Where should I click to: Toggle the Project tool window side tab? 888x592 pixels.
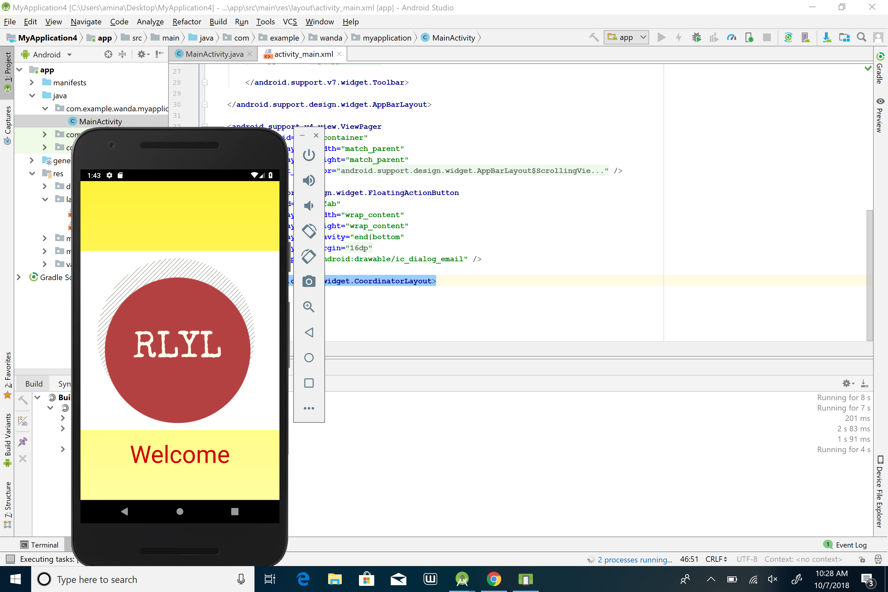[x=7, y=66]
